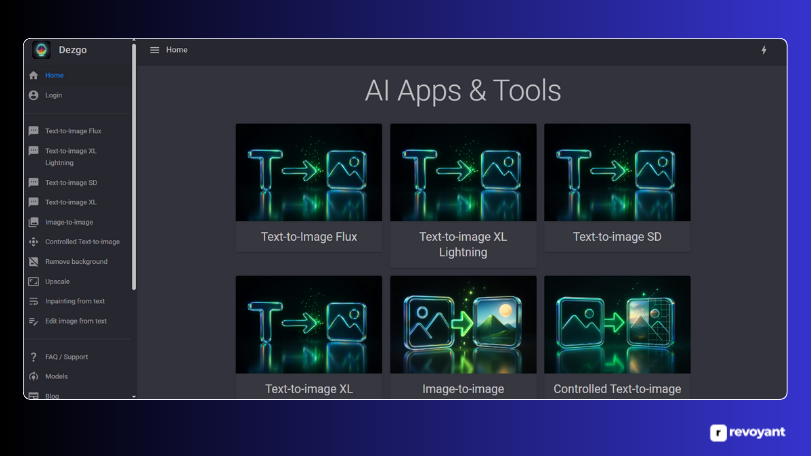811x456 pixels.
Task: Go to Home in the sidebar
Action: pyautogui.click(x=54, y=75)
